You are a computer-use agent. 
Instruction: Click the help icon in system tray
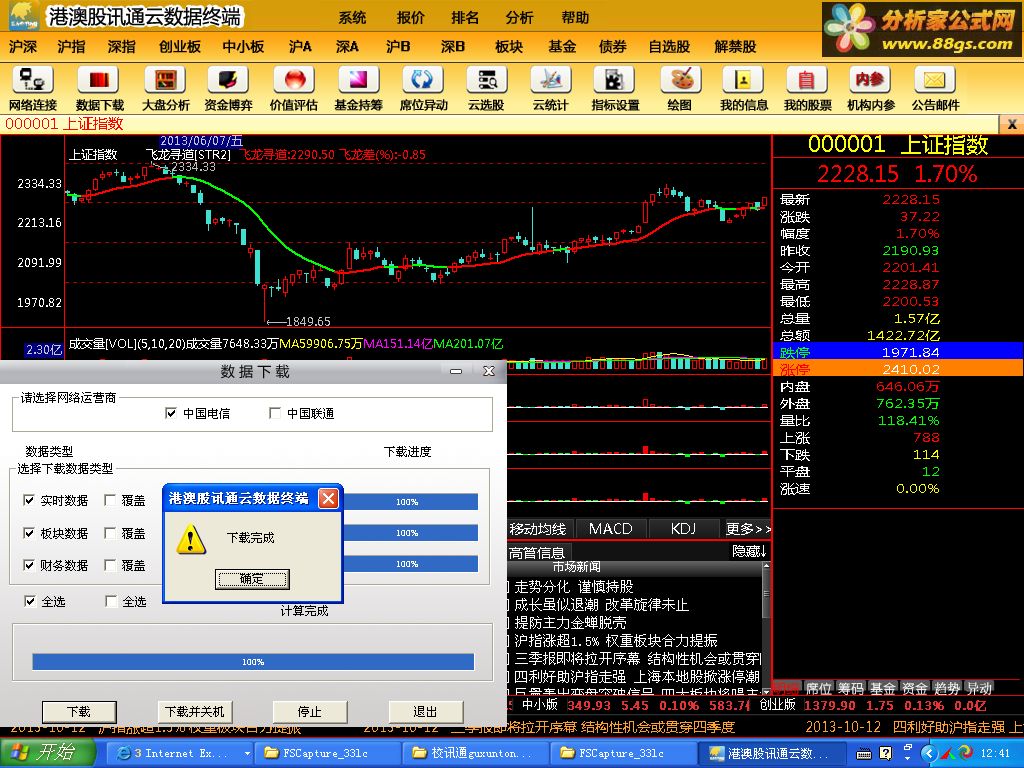[886, 754]
